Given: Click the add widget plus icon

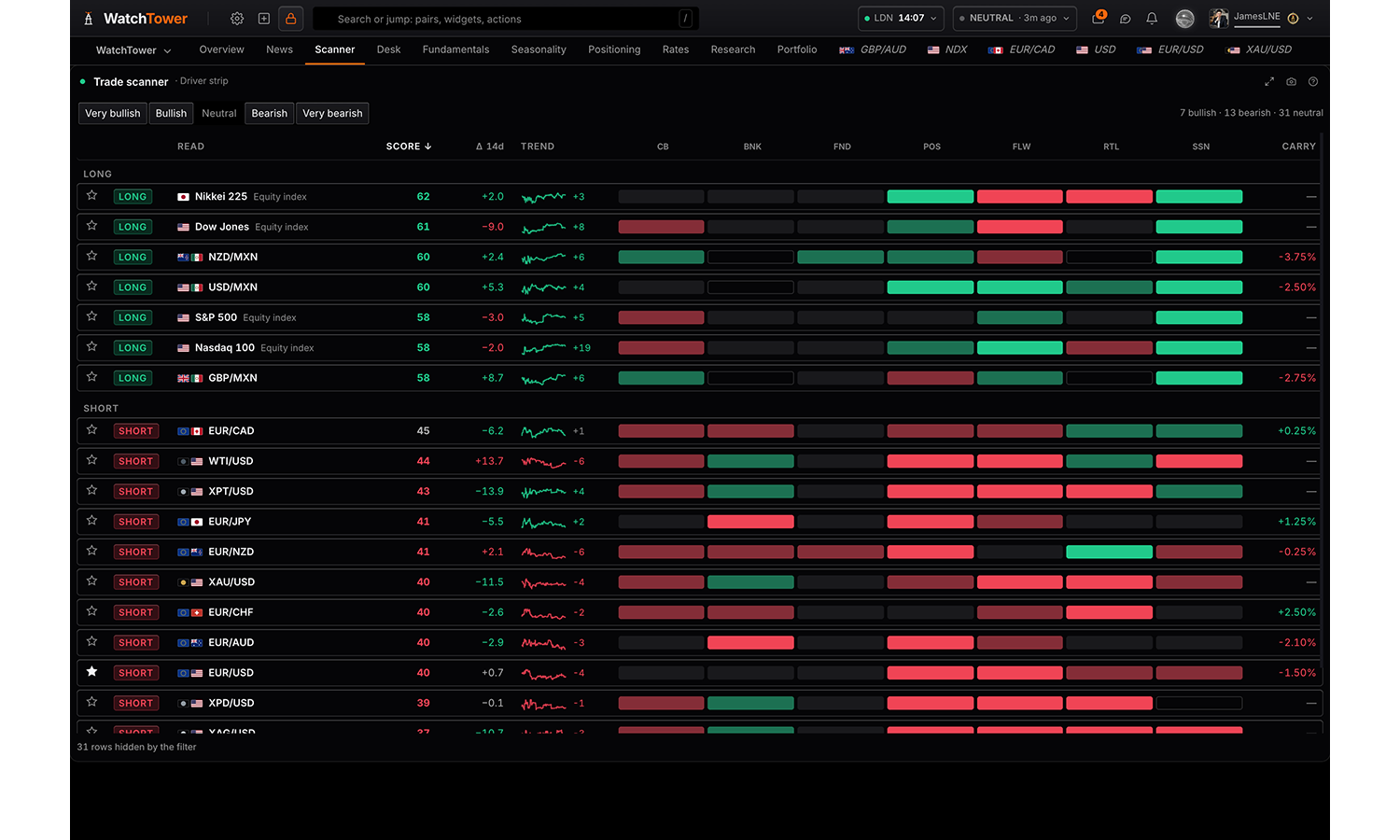Looking at the screenshot, I should tap(264, 19).
